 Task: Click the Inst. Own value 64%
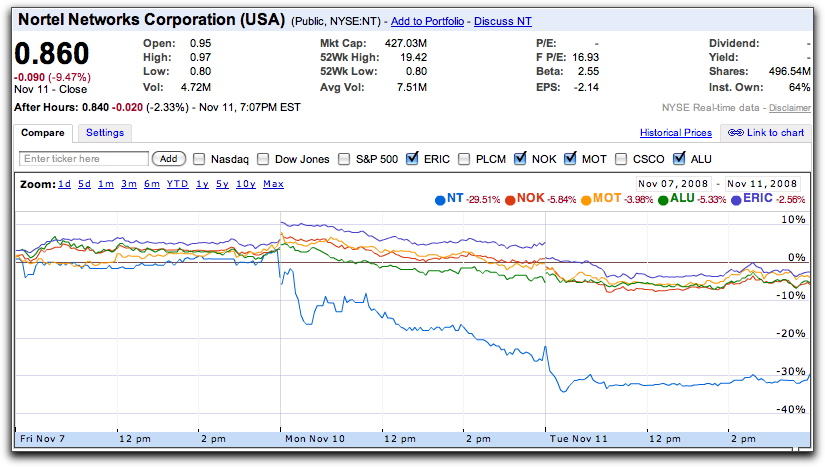coord(800,87)
